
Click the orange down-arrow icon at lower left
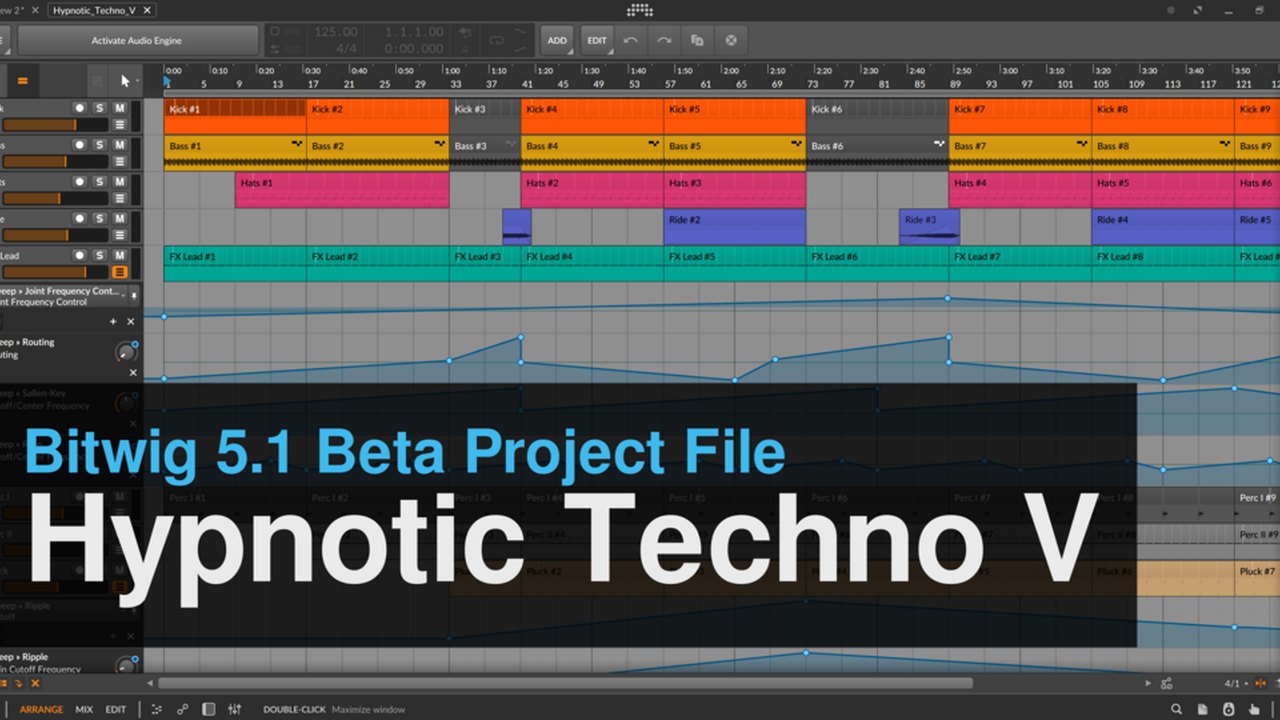coord(19,683)
